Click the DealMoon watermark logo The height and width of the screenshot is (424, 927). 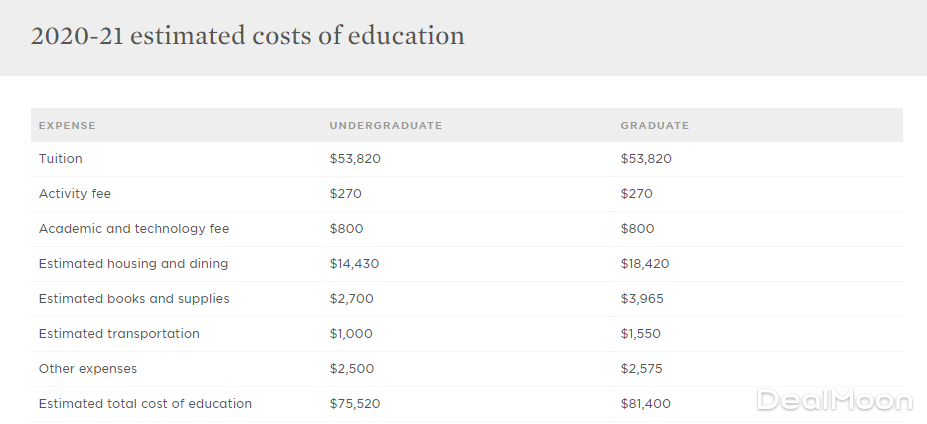coord(834,401)
